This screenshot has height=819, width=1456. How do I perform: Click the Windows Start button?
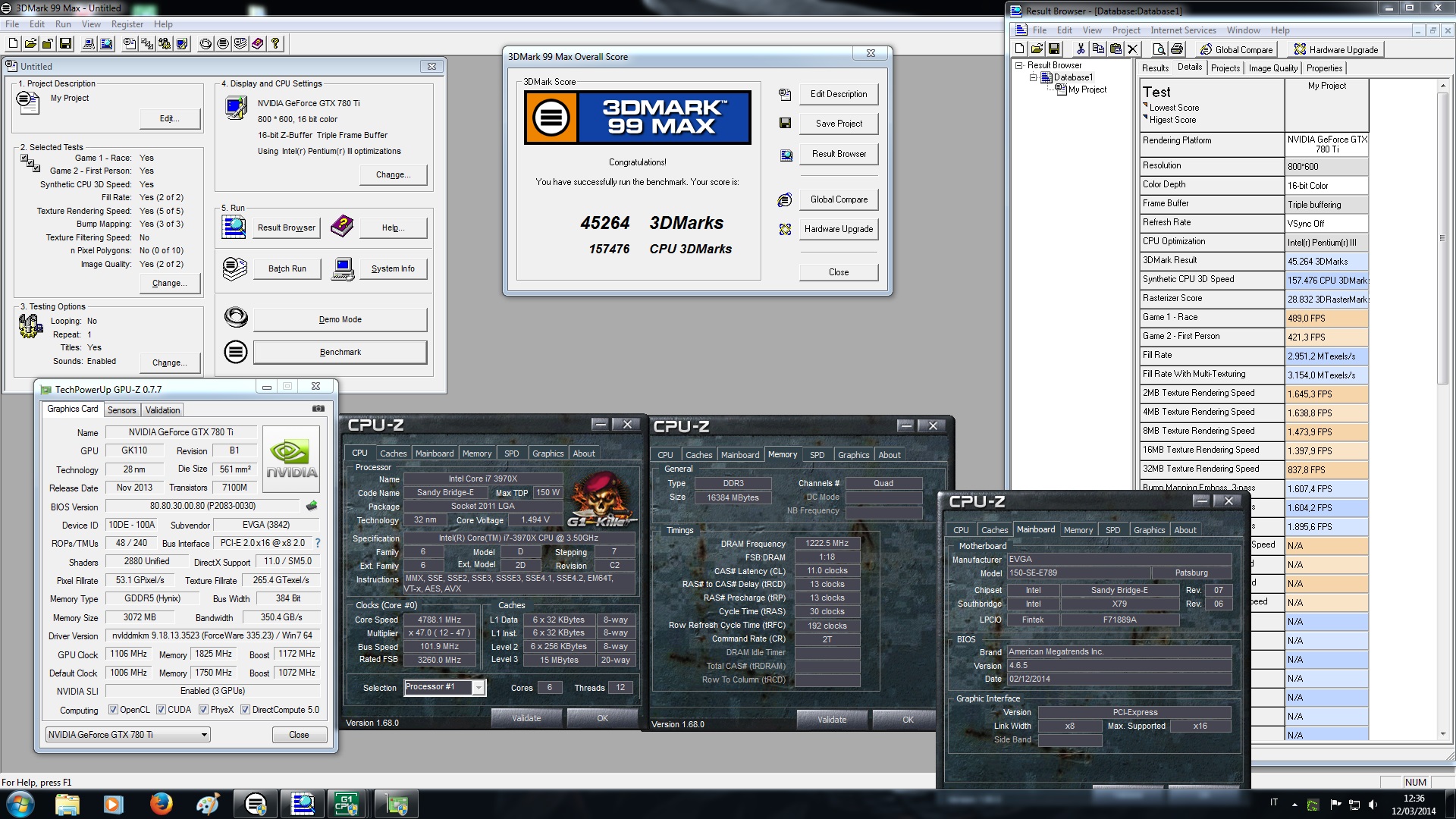tap(20, 804)
